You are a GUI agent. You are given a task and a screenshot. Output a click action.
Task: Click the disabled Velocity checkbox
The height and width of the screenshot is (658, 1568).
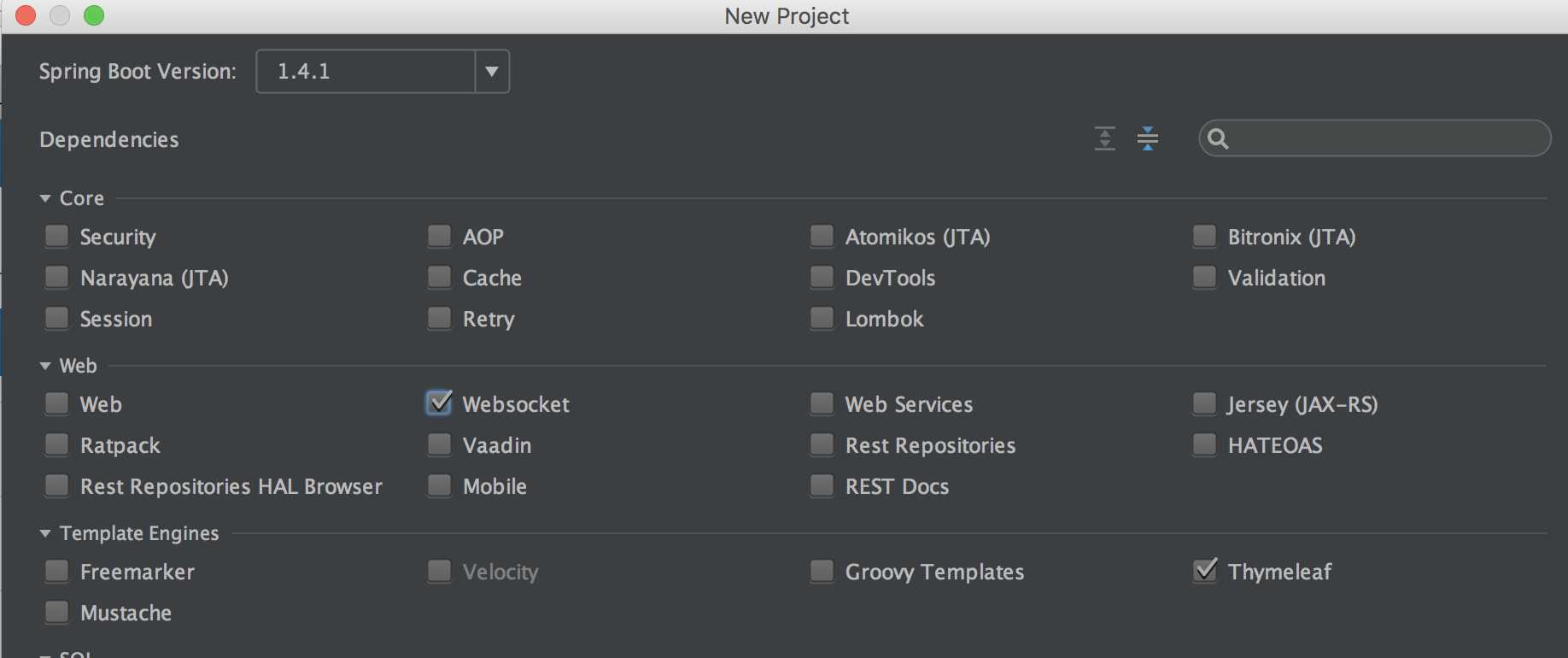[440, 571]
